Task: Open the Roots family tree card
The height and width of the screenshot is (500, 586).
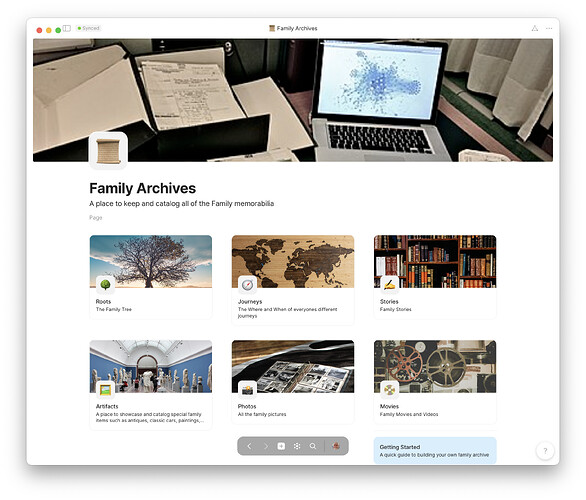Action: click(x=151, y=277)
